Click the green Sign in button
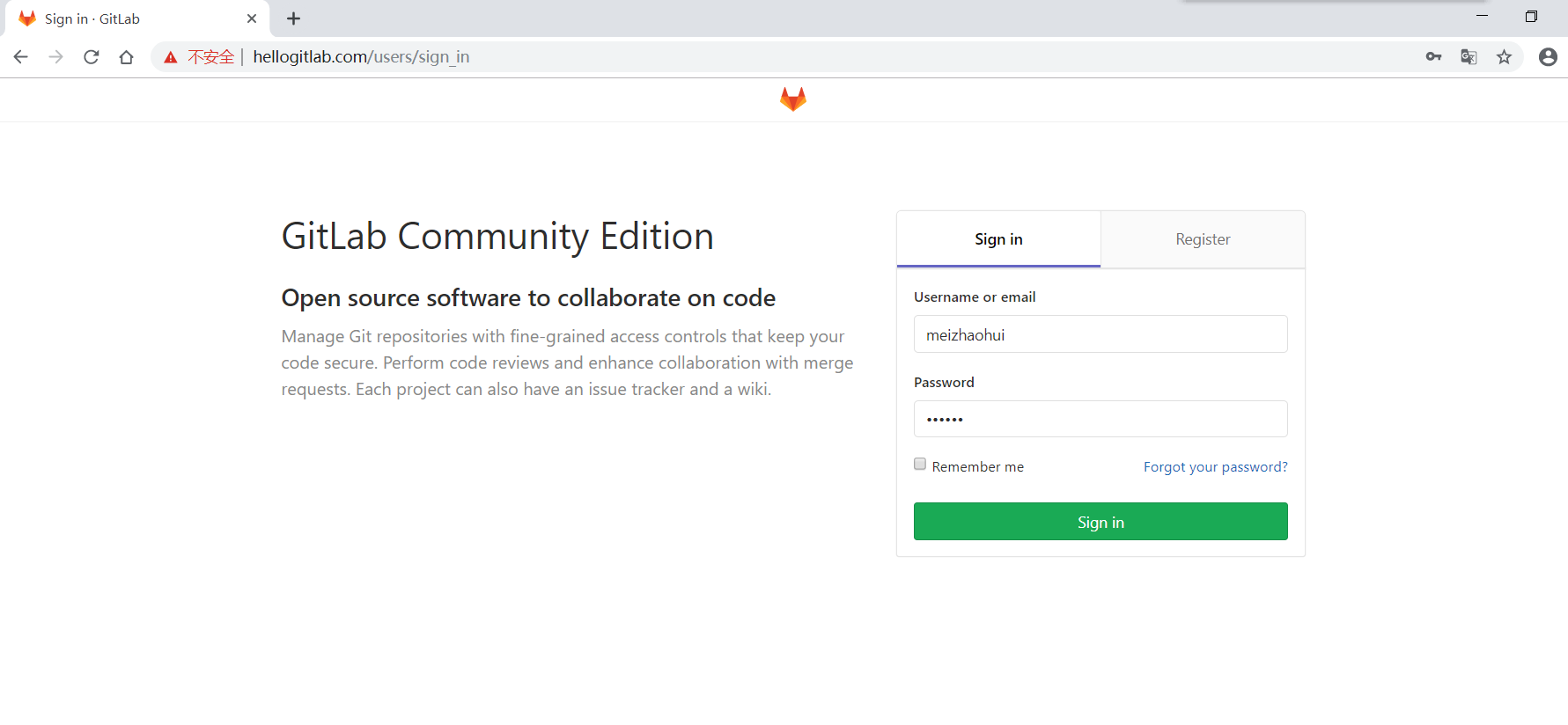Viewport: 1568px width, 725px height. click(x=1101, y=522)
